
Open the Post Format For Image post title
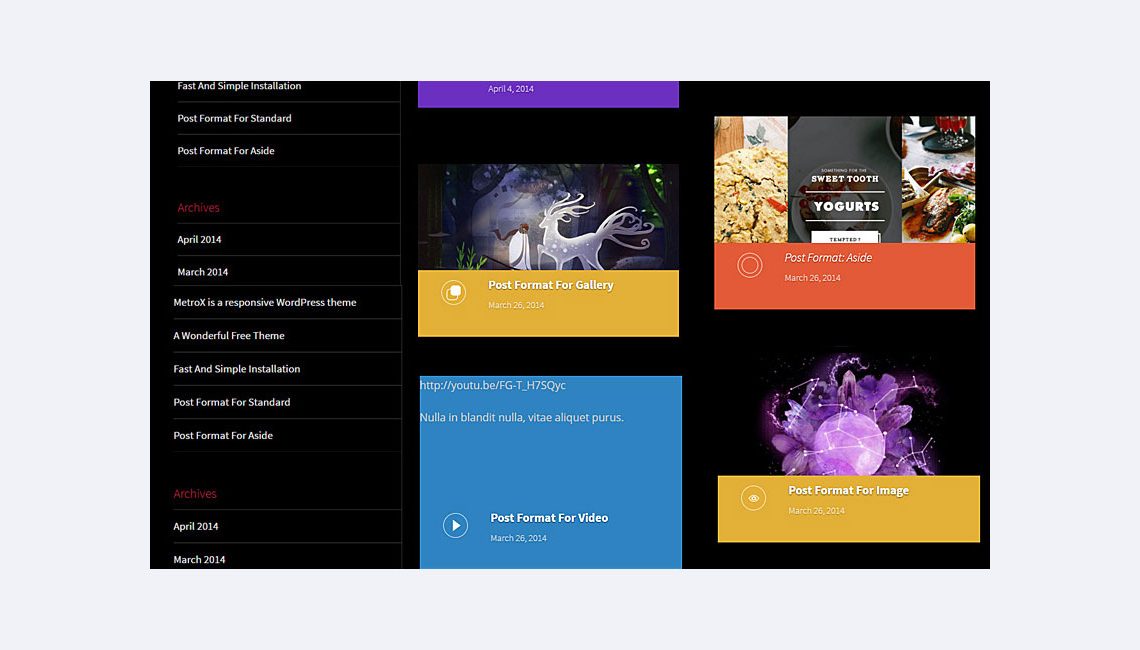[x=848, y=490]
